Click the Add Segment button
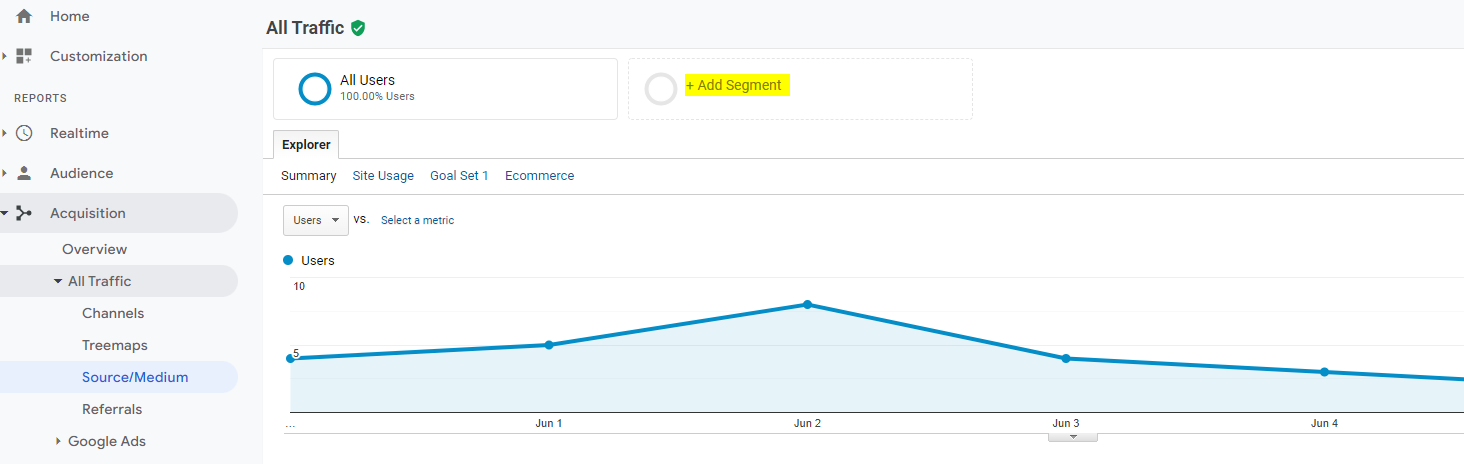This screenshot has width=1464, height=464. coord(738,85)
